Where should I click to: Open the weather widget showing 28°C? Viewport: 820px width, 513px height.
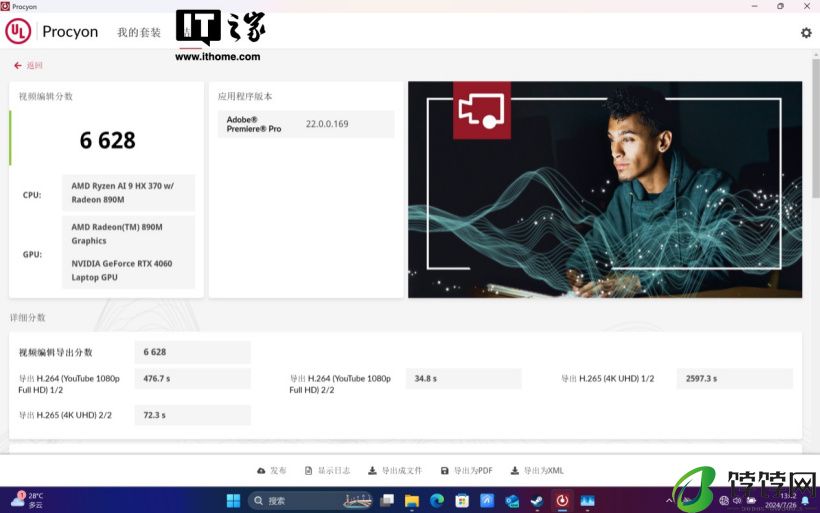pyautogui.click(x=27, y=500)
